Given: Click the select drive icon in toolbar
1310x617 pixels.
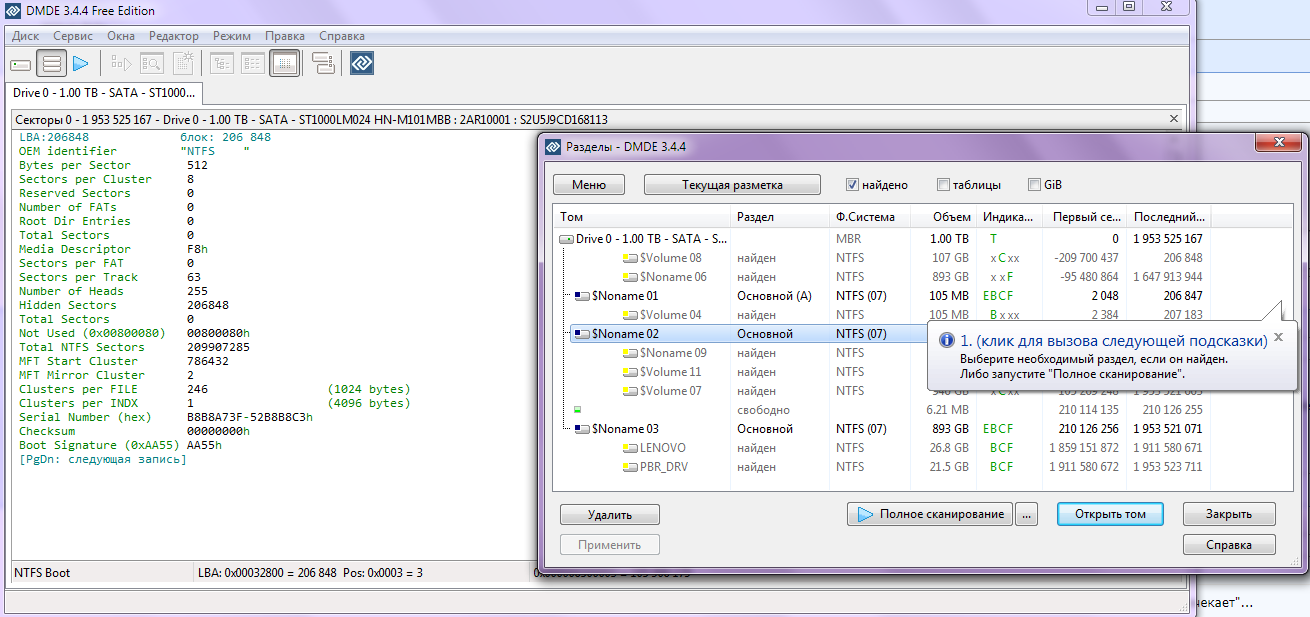Looking at the screenshot, I should pos(21,64).
